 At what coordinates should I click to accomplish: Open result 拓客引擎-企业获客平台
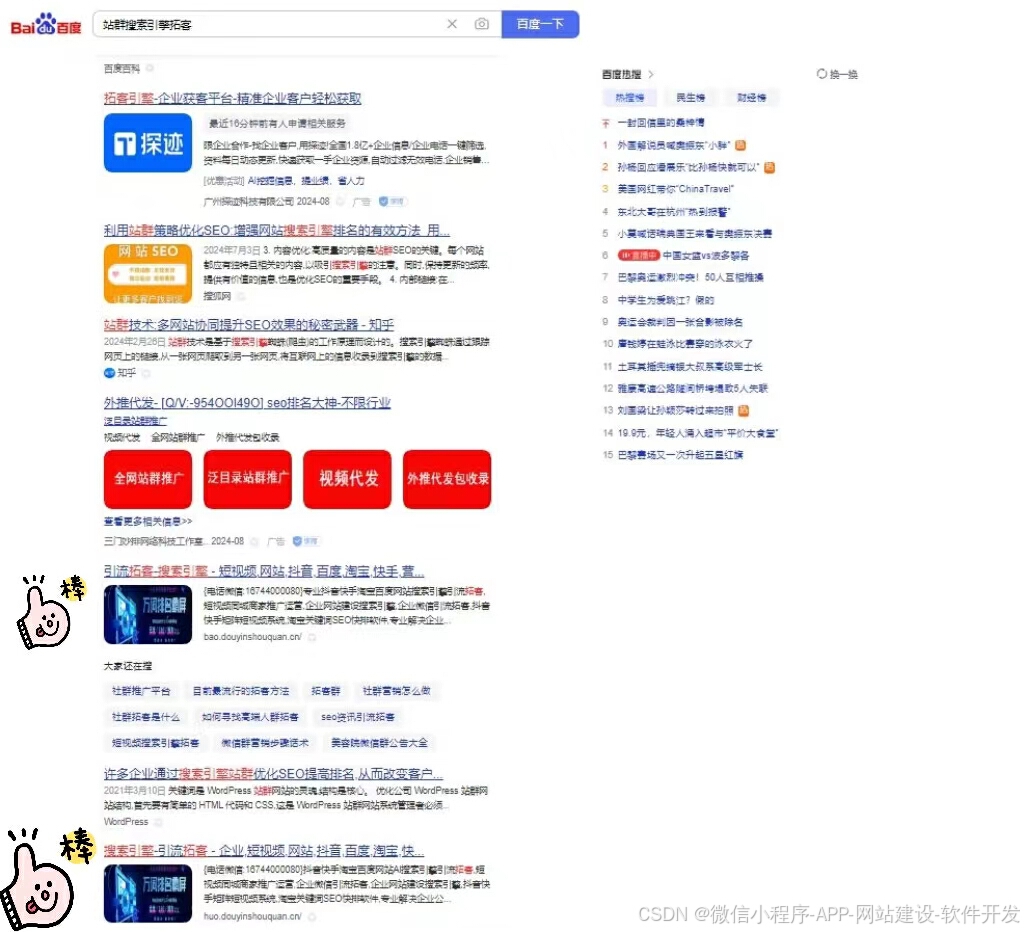(x=232, y=99)
